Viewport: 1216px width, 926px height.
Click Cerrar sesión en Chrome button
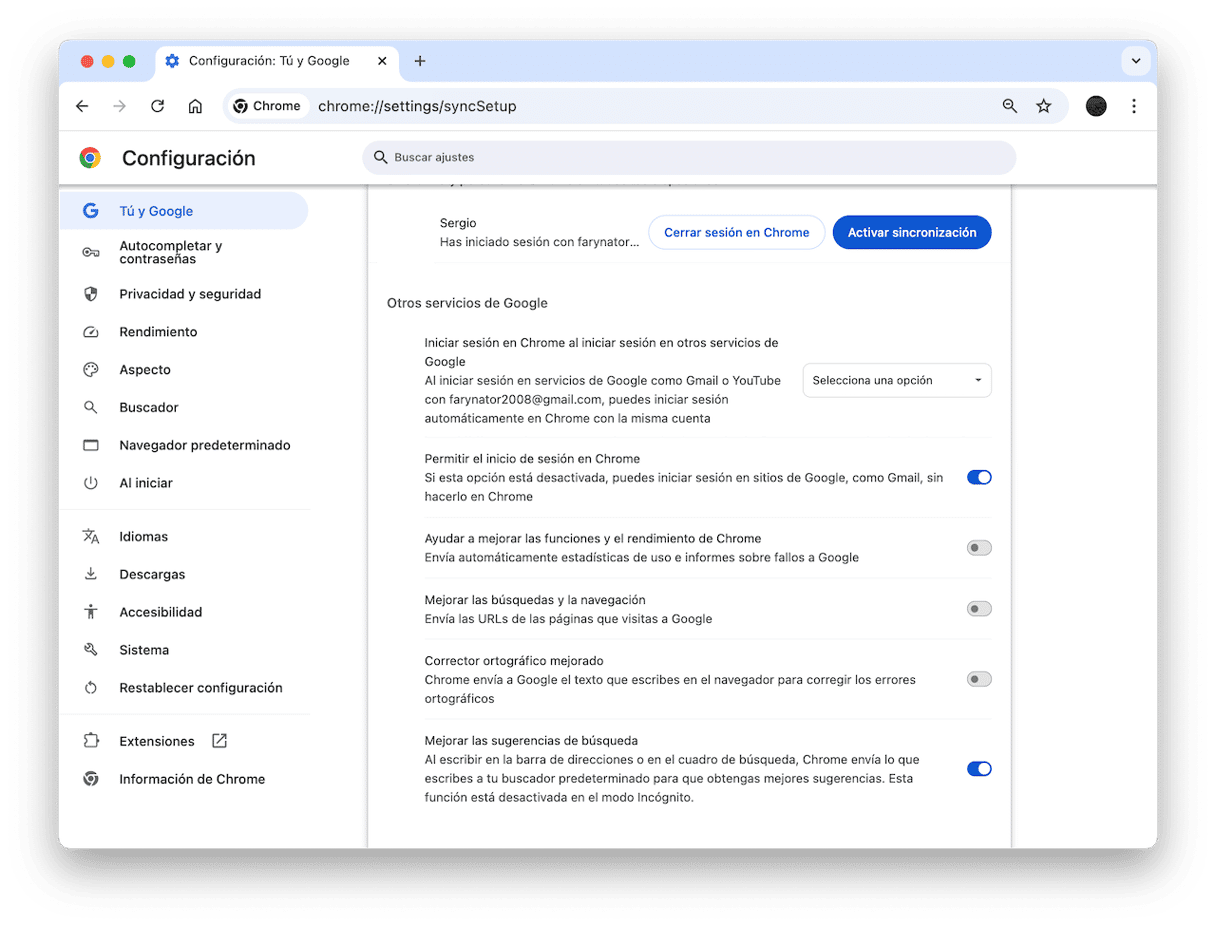[736, 232]
